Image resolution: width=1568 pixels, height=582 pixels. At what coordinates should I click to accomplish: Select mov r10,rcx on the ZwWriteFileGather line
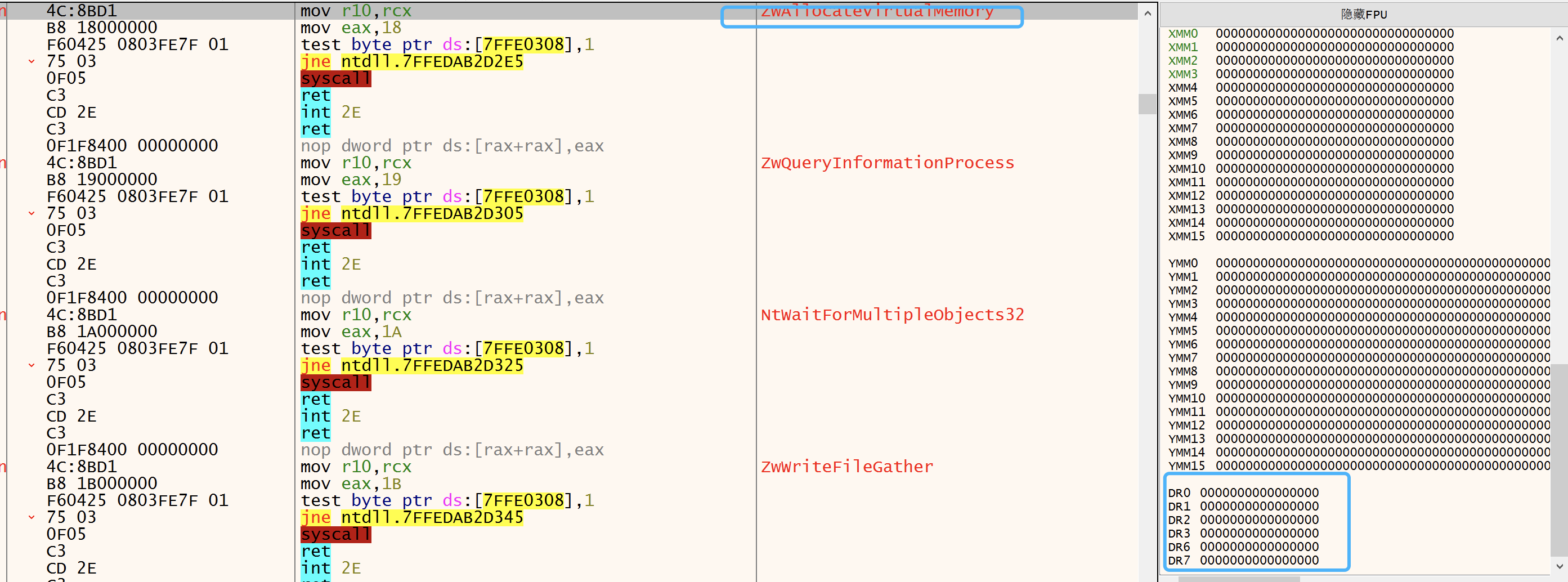(x=356, y=466)
